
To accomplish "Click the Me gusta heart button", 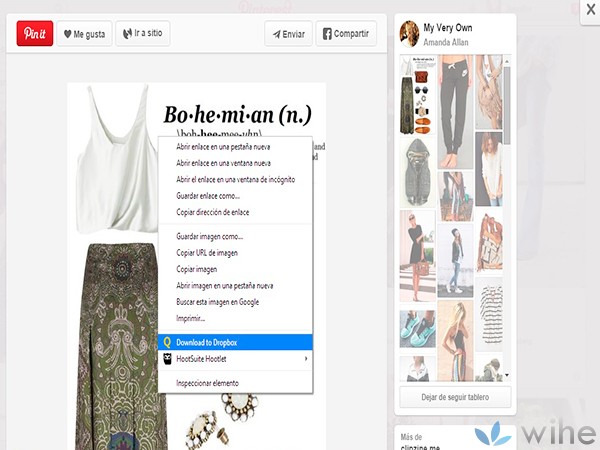I will point(85,34).
